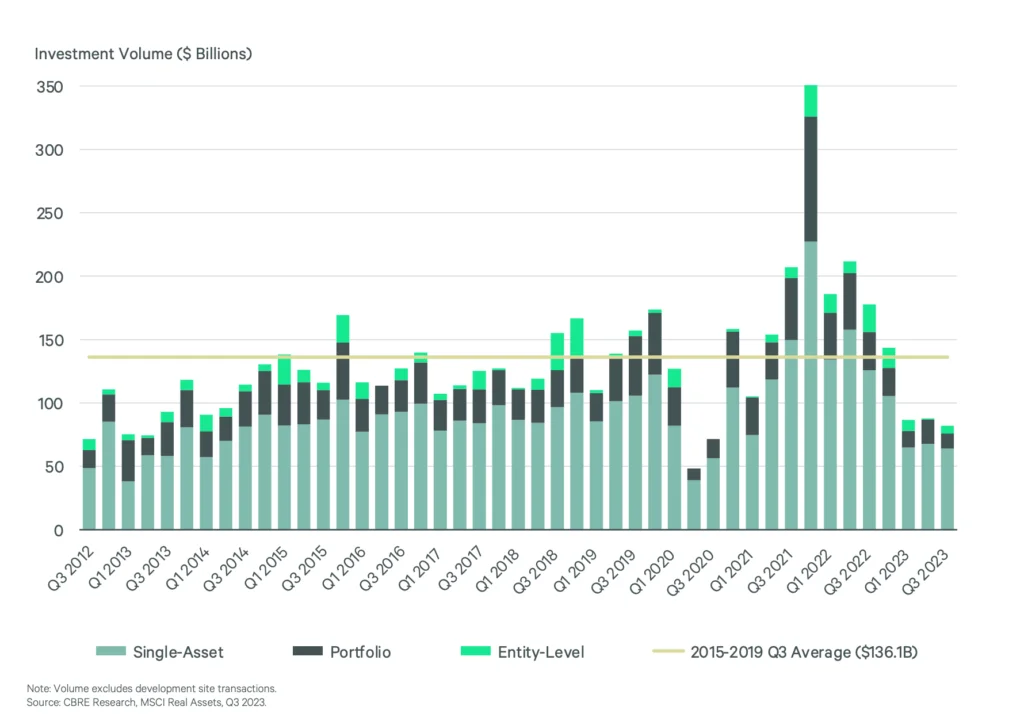Click the 'Q1 2021' x-axis label
Viewport: 1024px width, 714px height.
click(x=731, y=570)
